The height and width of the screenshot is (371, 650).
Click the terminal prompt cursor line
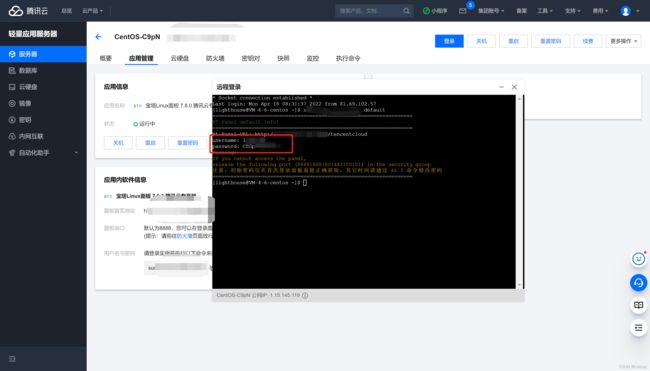point(260,183)
